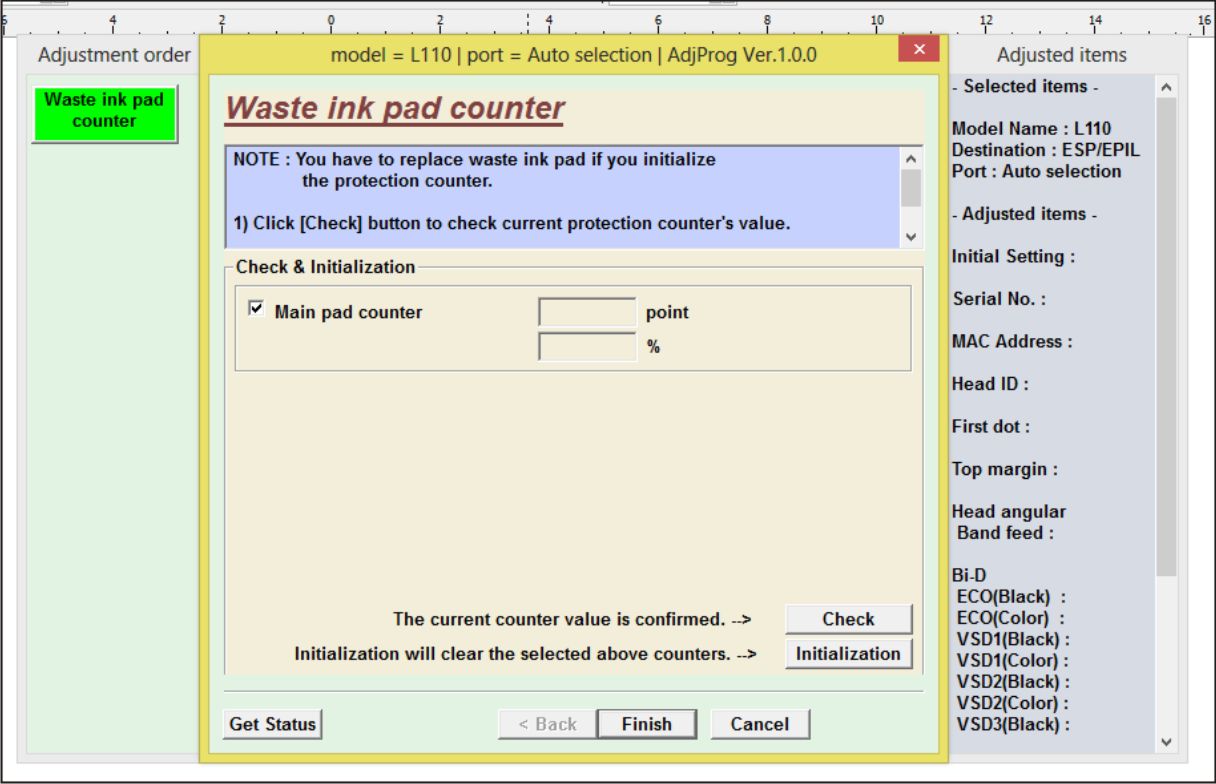This screenshot has height=784, width=1216.
Task: Click the Get Status button
Action: [x=272, y=723]
